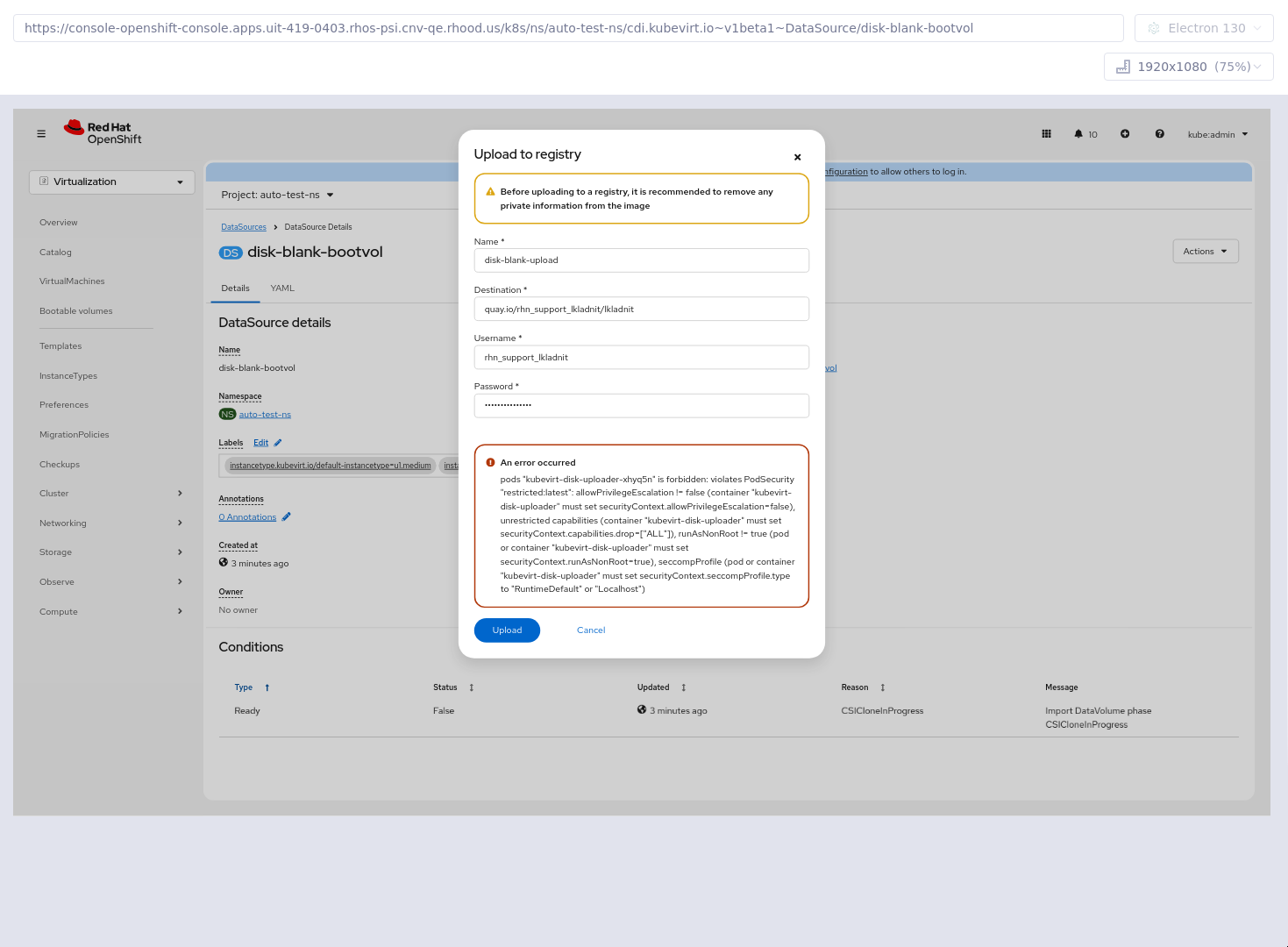Expand the Storage navigation section
This screenshot has width=1288, height=947.
click(x=111, y=552)
